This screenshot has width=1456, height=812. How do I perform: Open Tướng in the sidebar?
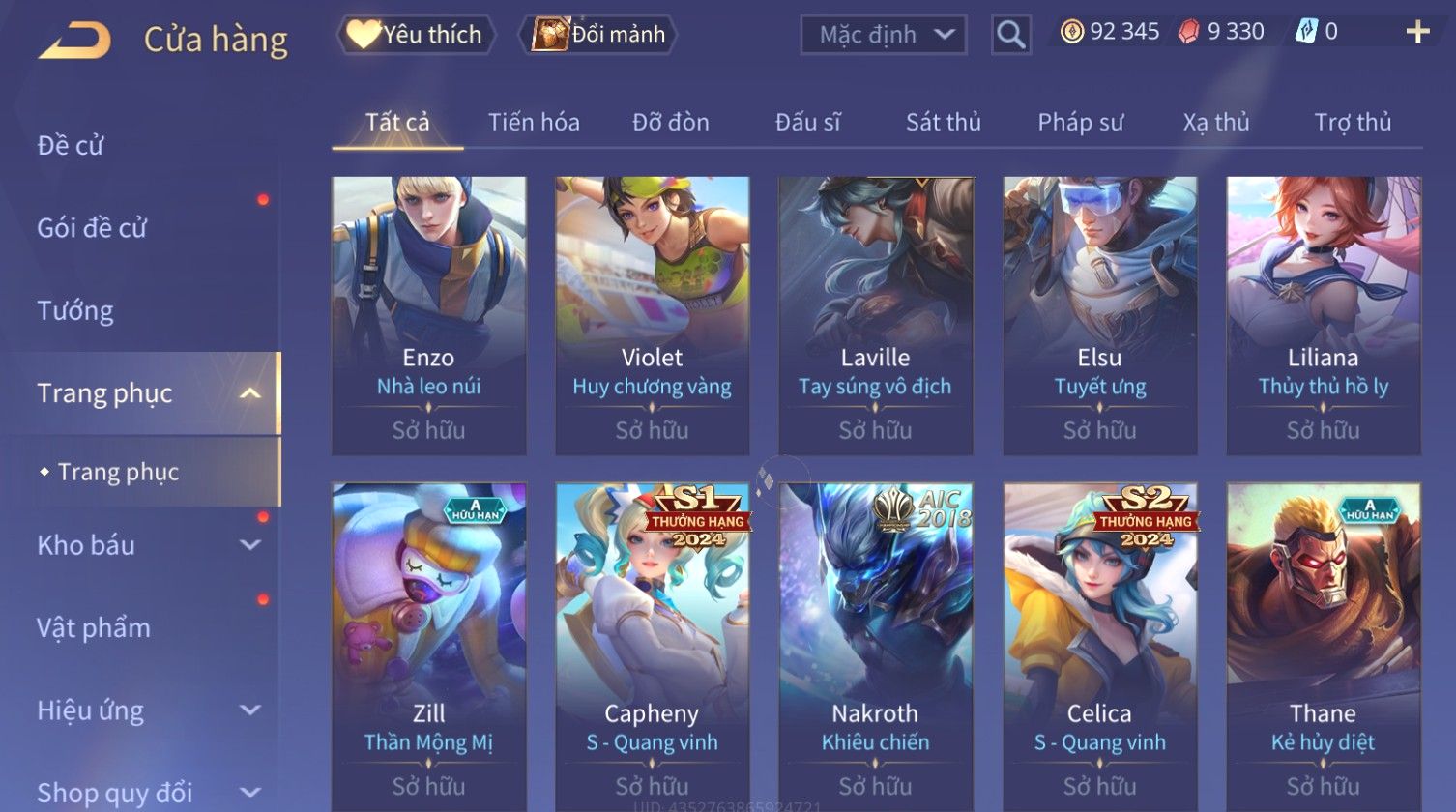pyautogui.click(x=75, y=310)
